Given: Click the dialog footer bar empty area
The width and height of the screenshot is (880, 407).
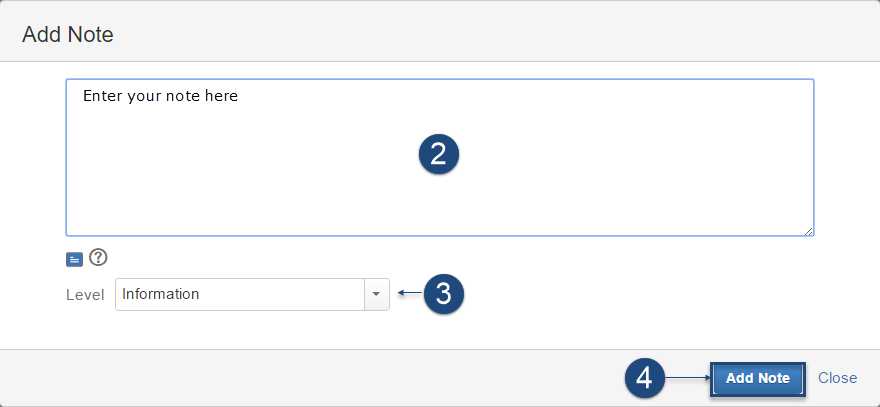Looking at the screenshot, I should point(300,378).
